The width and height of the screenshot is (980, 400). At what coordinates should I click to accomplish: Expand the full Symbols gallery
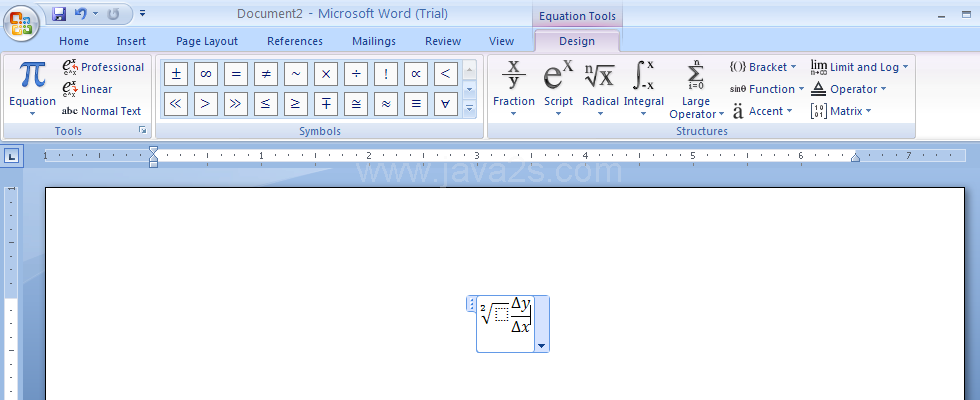[x=470, y=109]
